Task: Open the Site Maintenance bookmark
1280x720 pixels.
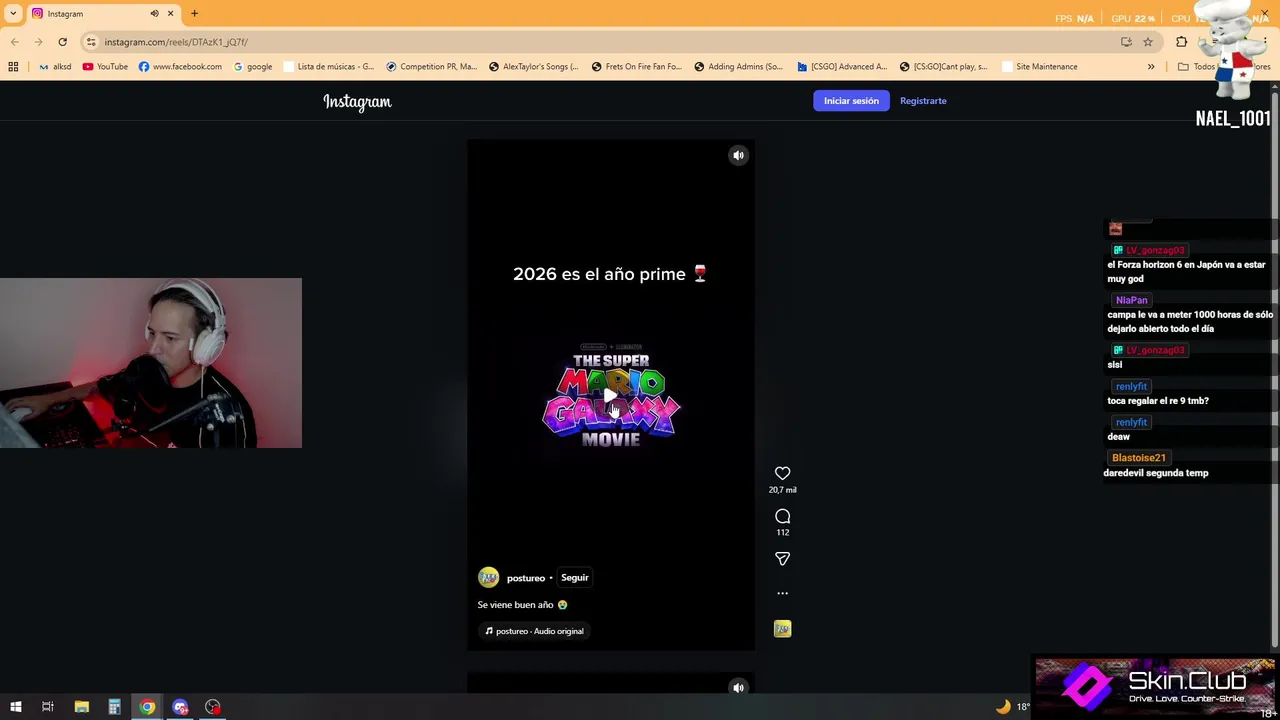Action: tap(1038, 67)
